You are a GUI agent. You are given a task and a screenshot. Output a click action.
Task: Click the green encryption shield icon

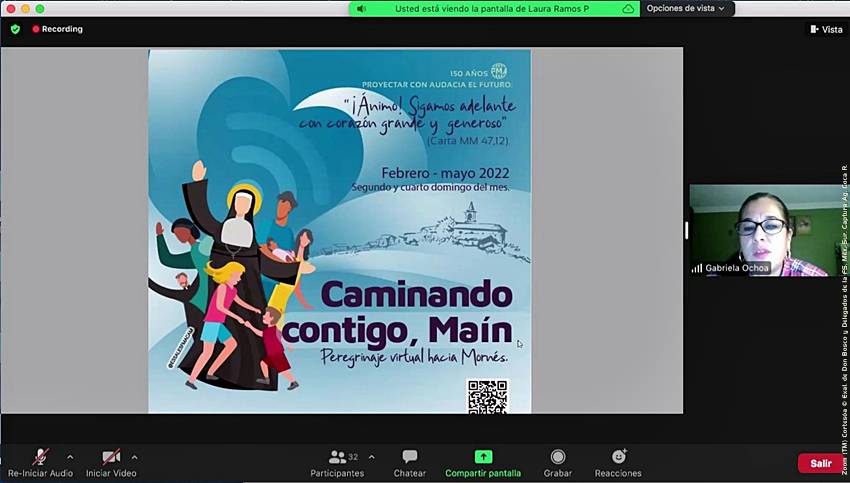(15, 29)
